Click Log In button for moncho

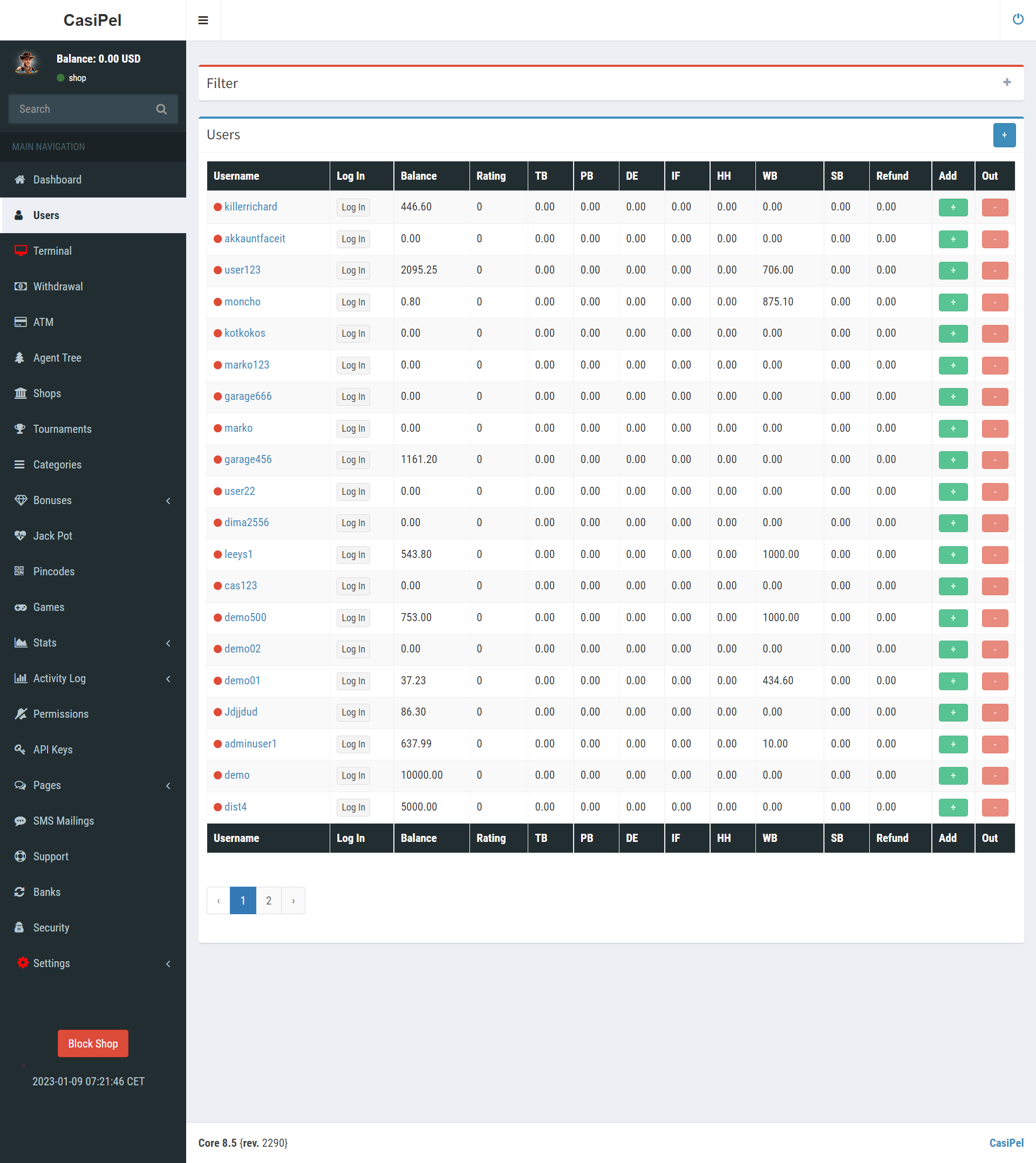[353, 302]
